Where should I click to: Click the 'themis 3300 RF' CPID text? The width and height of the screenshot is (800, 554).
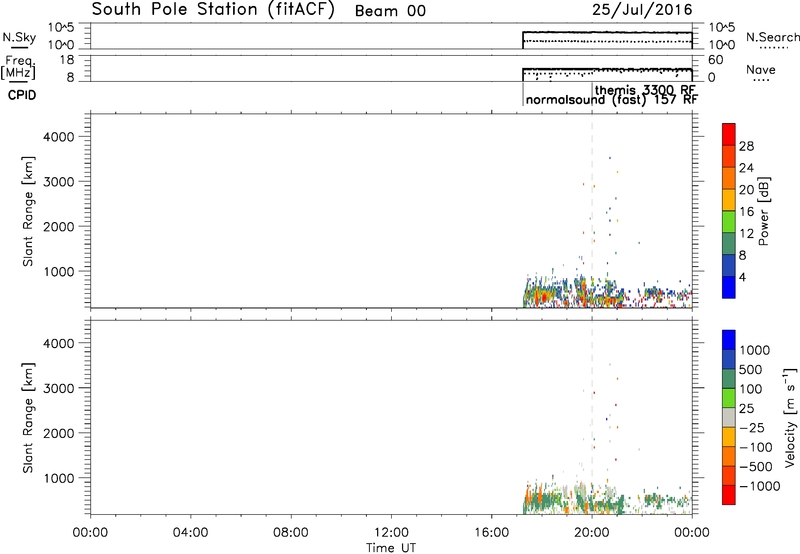click(x=645, y=90)
